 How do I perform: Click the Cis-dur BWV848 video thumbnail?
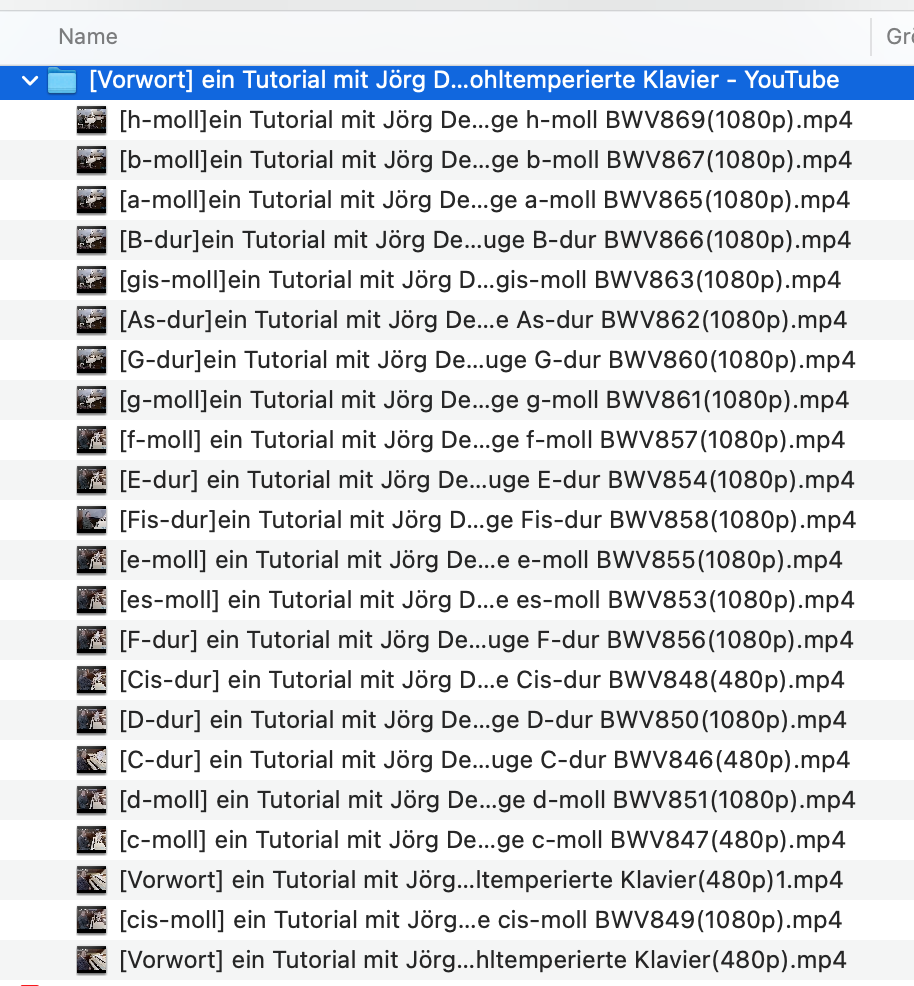pyautogui.click(x=92, y=680)
